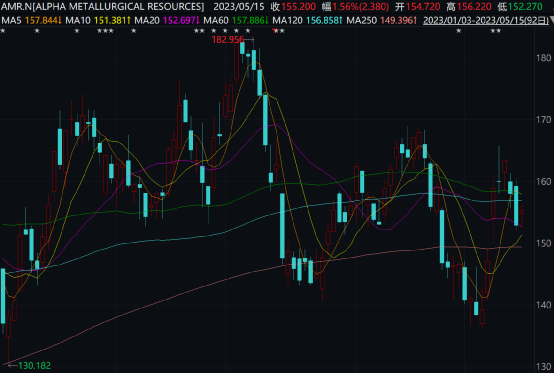Viewport: 554px width, 373px height.
Task: Click the triple-star event marker near top left
Action: click(105, 31)
